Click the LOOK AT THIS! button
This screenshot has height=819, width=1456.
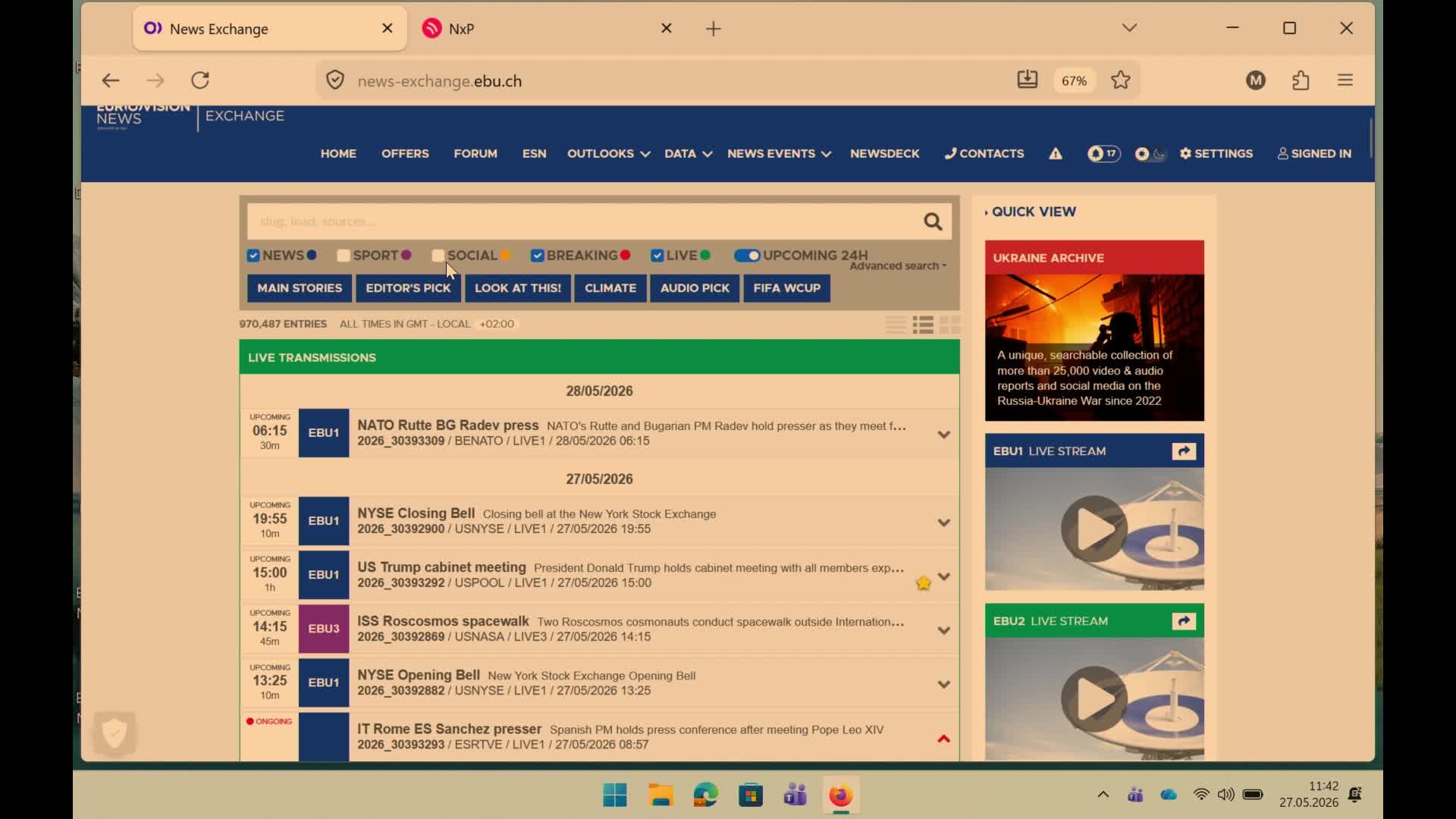point(518,288)
